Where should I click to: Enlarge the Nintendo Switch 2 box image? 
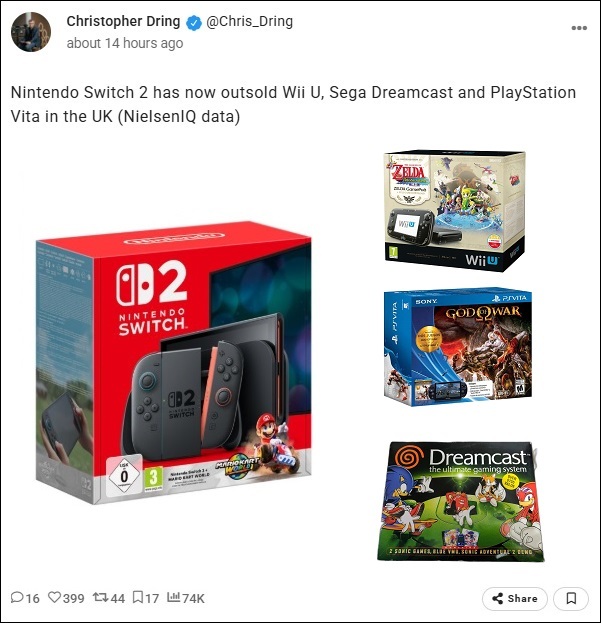pos(174,362)
